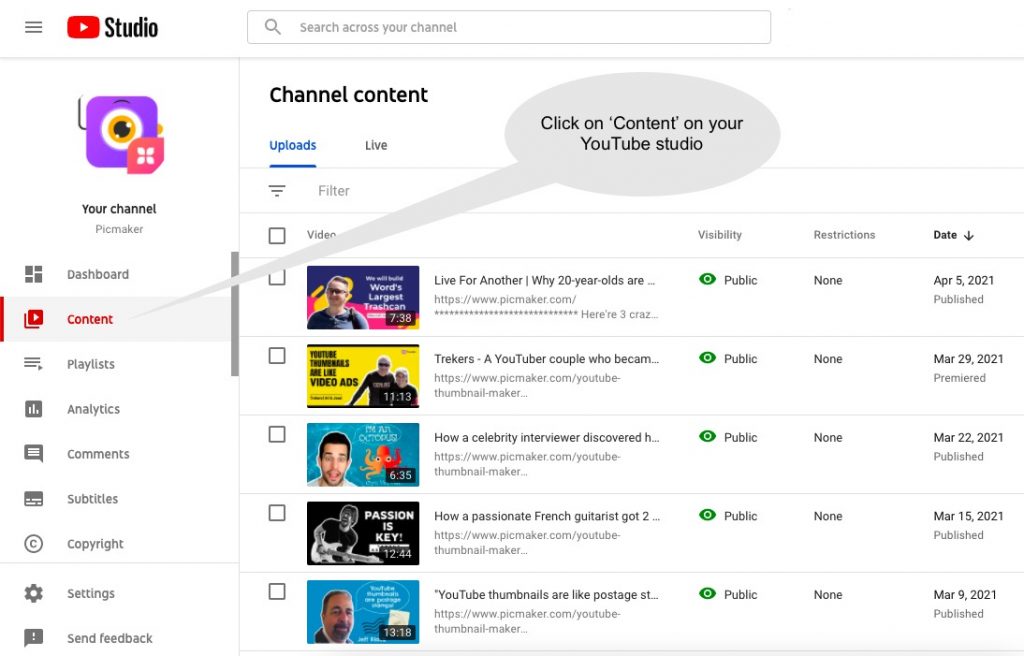Image resolution: width=1024 pixels, height=656 pixels.
Task: Open Dashboard from the sidebar
Action: tap(98, 274)
